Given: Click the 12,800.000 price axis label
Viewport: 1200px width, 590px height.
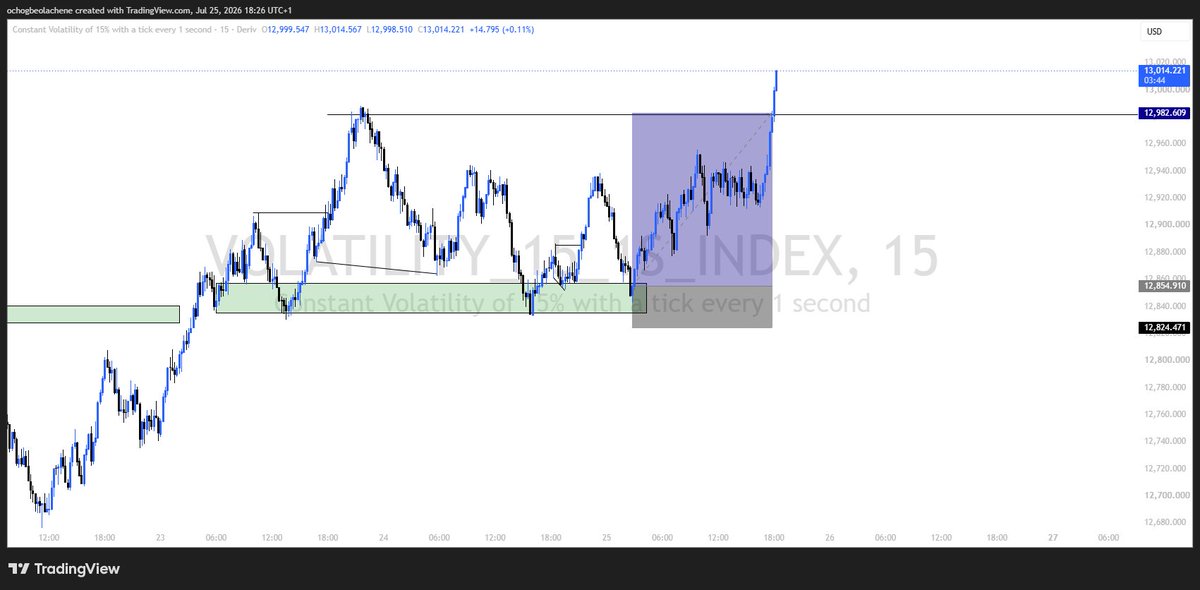Looking at the screenshot, I should pos(1165,360).
